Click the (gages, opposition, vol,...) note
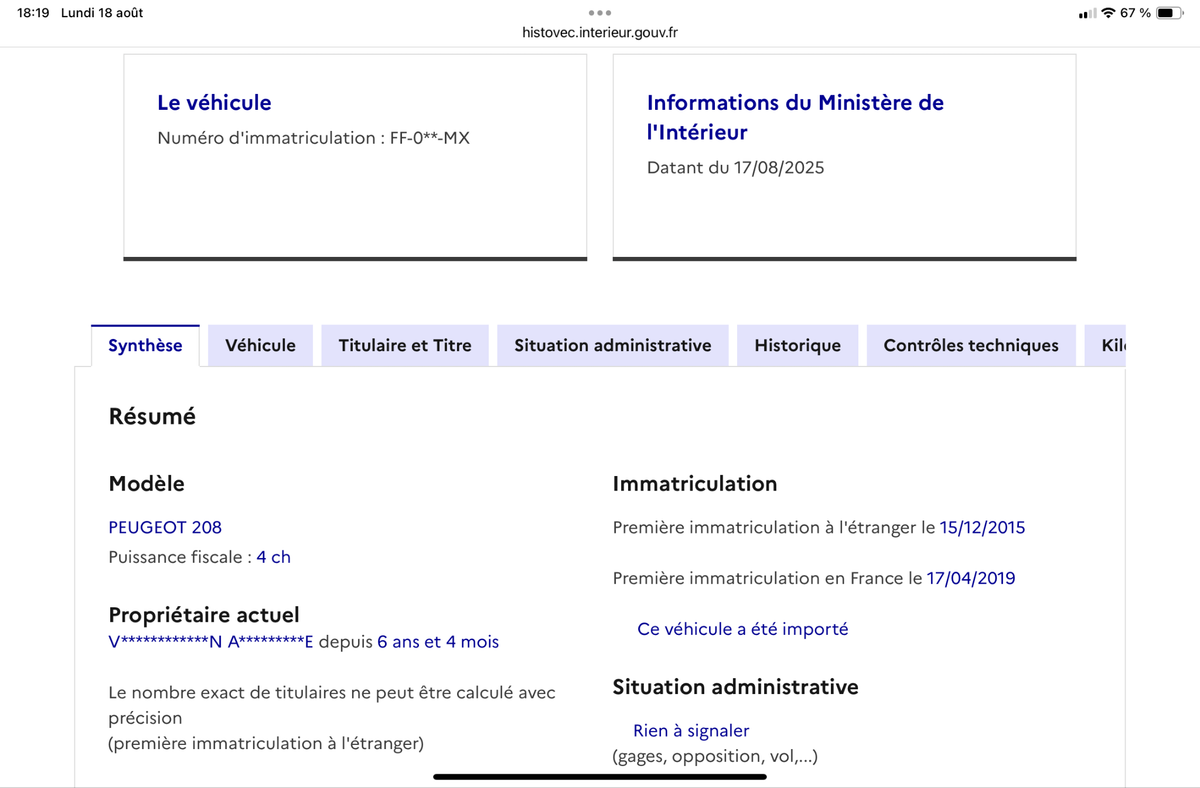 [715, 757]
